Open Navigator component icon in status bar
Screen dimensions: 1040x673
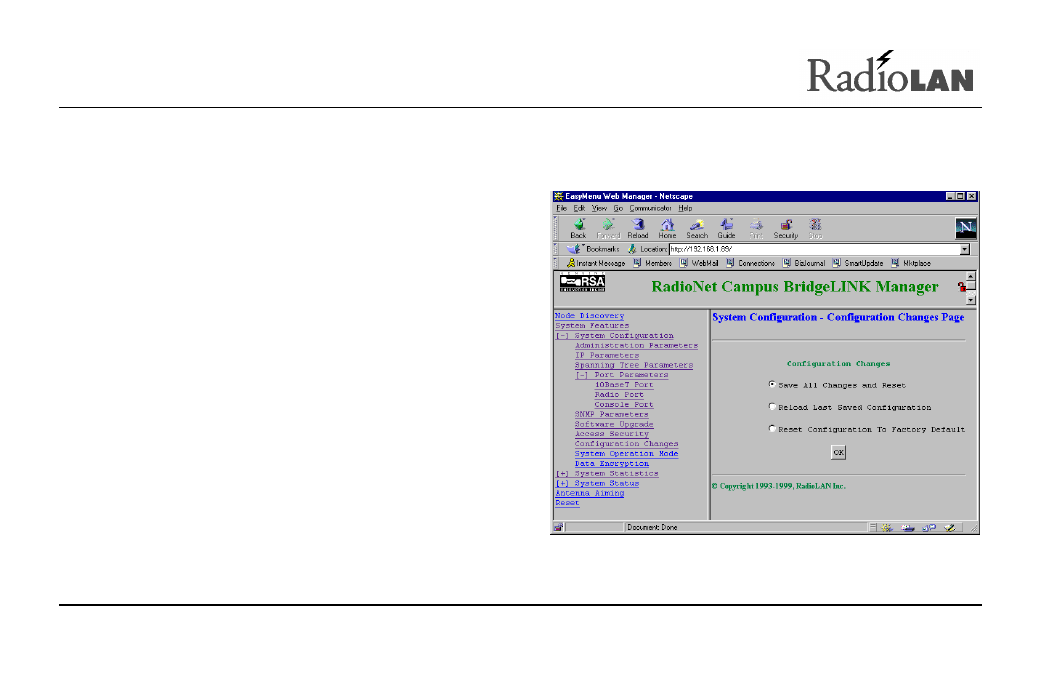tap(887, 528)
